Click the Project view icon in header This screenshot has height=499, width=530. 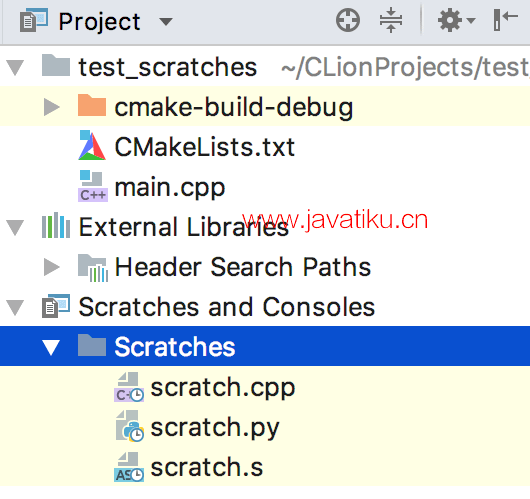point(33,21)
